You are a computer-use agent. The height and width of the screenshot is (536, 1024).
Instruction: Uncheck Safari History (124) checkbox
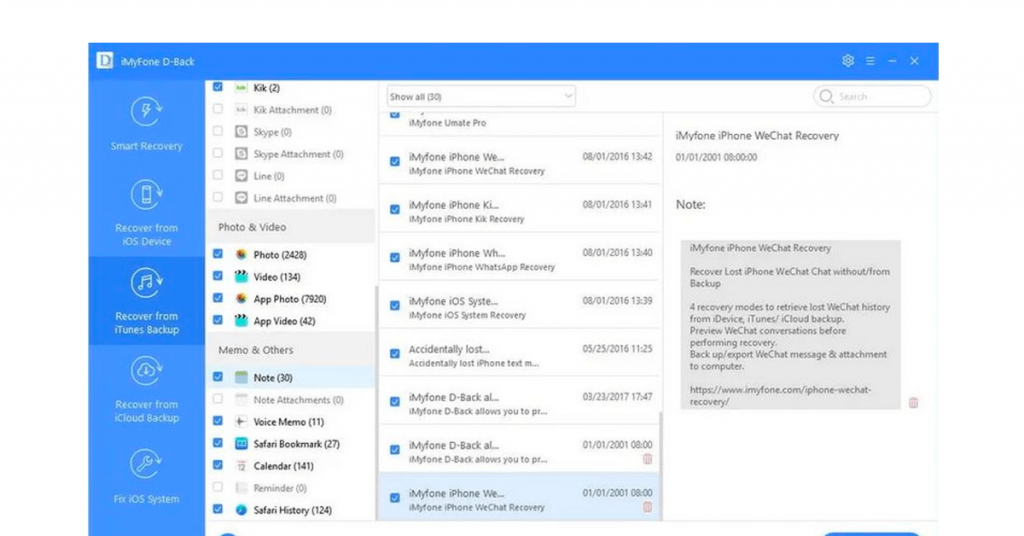point(218,509)
